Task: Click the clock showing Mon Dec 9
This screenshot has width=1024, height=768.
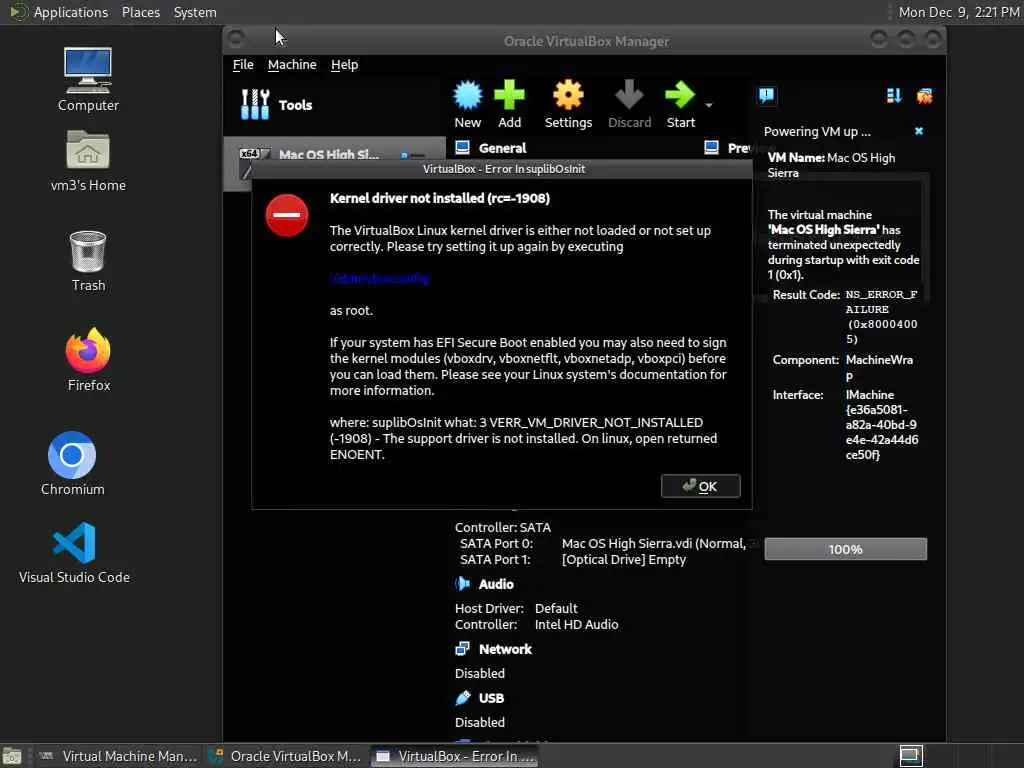Action: 959,12
